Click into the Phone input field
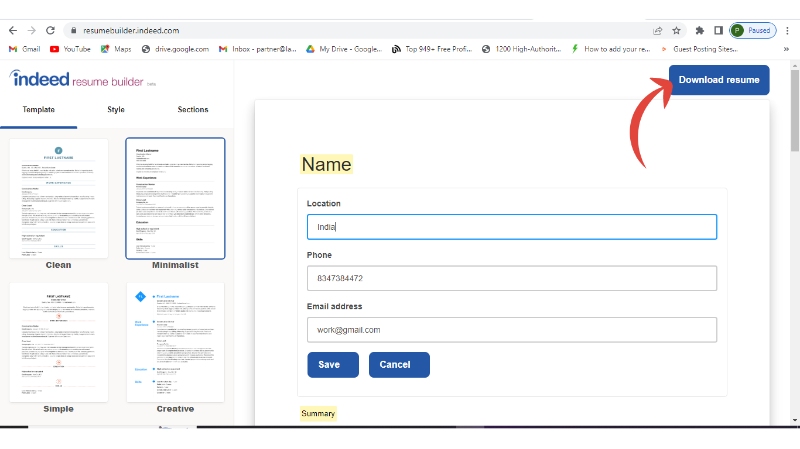Image resolution: width=800 pixels, height=449 pixels. [x=512, y=278]
